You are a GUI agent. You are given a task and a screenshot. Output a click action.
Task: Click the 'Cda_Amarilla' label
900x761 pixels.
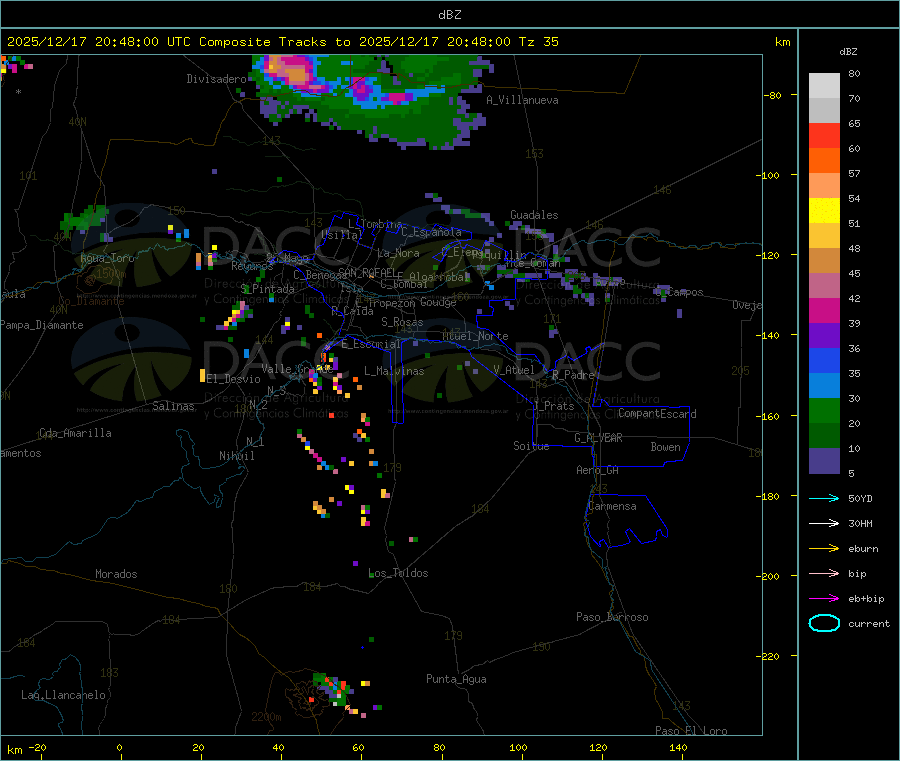coord(75,433)
